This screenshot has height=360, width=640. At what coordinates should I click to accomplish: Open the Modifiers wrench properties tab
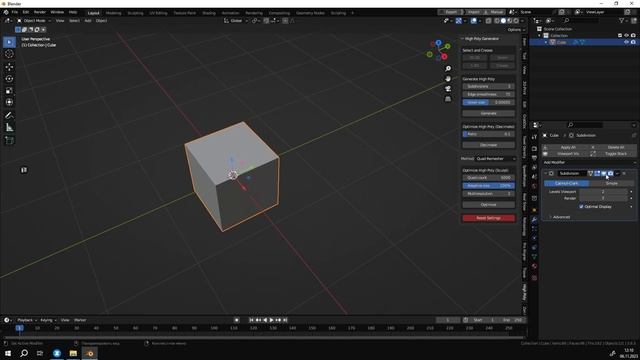(534, 220)
